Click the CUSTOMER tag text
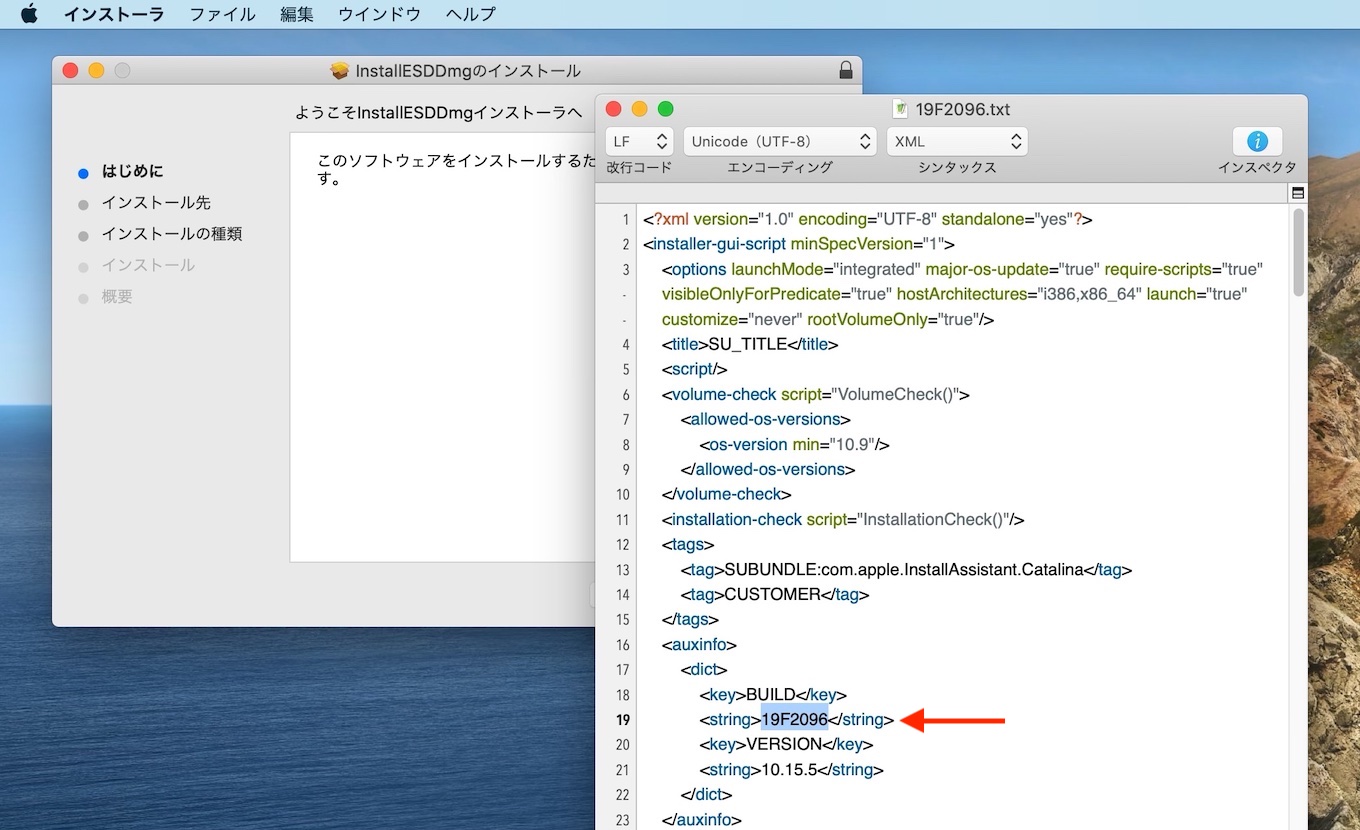 point(773,595)
